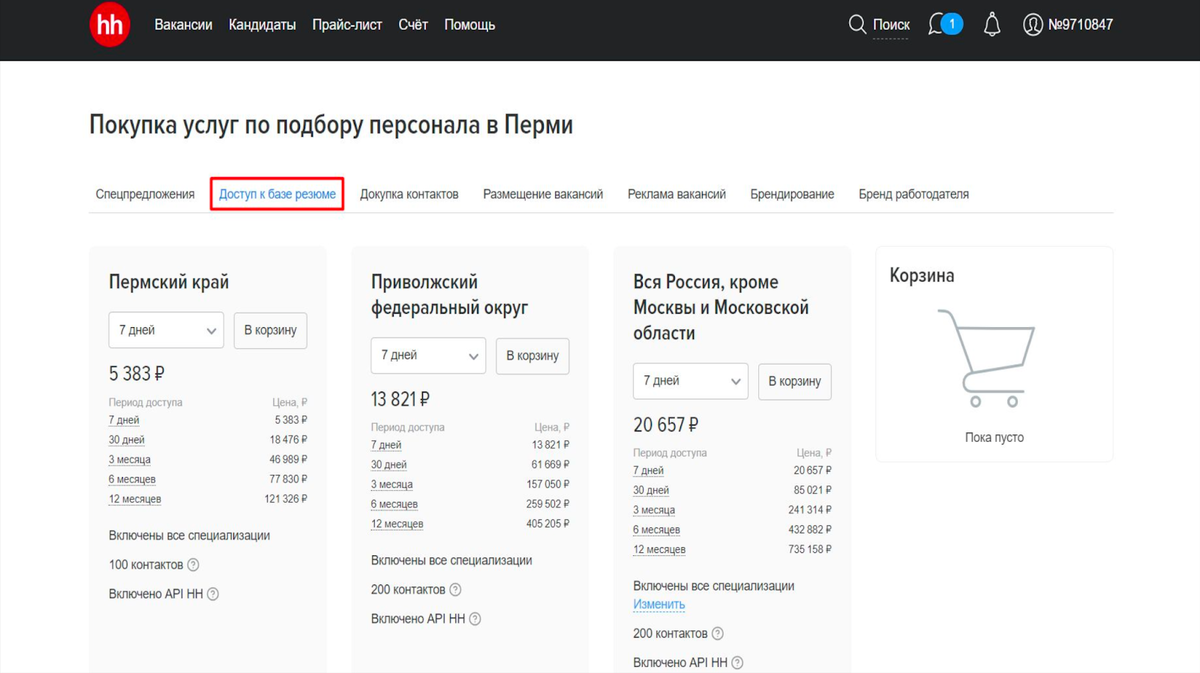Switch to Размещение вакансий tab
This screenshot has width=1200, height=673.
coord(543,194)
